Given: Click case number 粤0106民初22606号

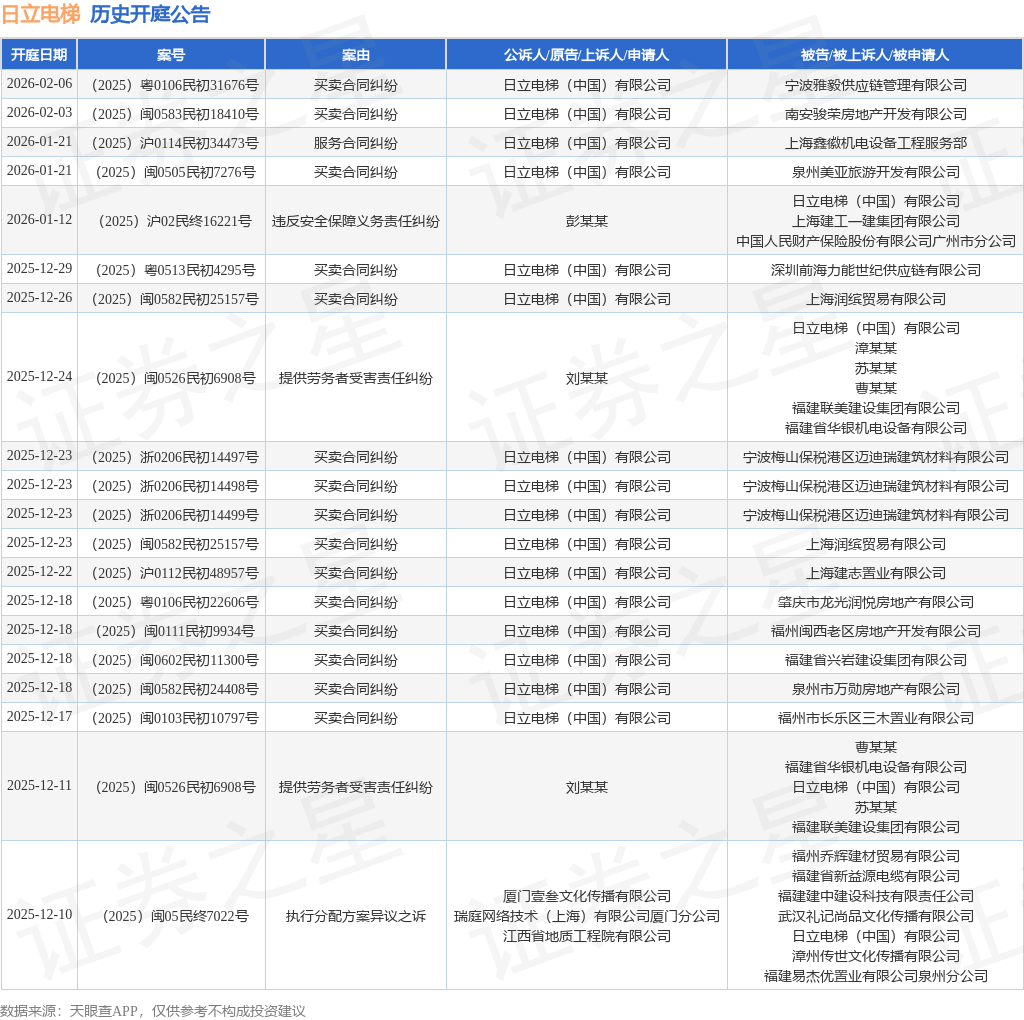Looking at the screenshot, I should [x=199, y=602].
